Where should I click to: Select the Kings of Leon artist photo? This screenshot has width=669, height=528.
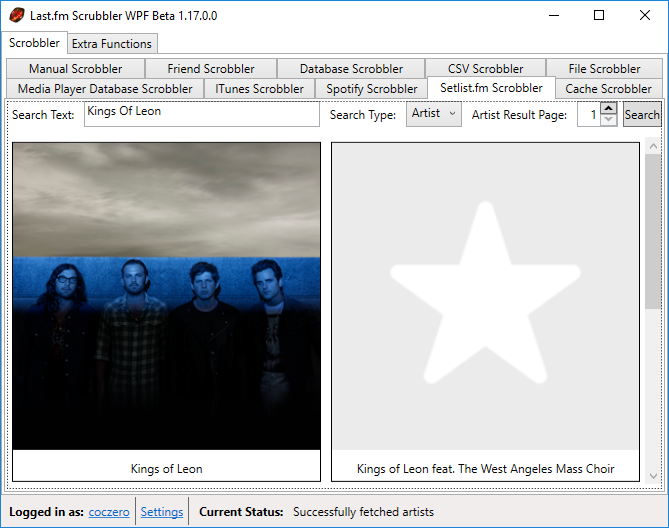click(166, 296)
